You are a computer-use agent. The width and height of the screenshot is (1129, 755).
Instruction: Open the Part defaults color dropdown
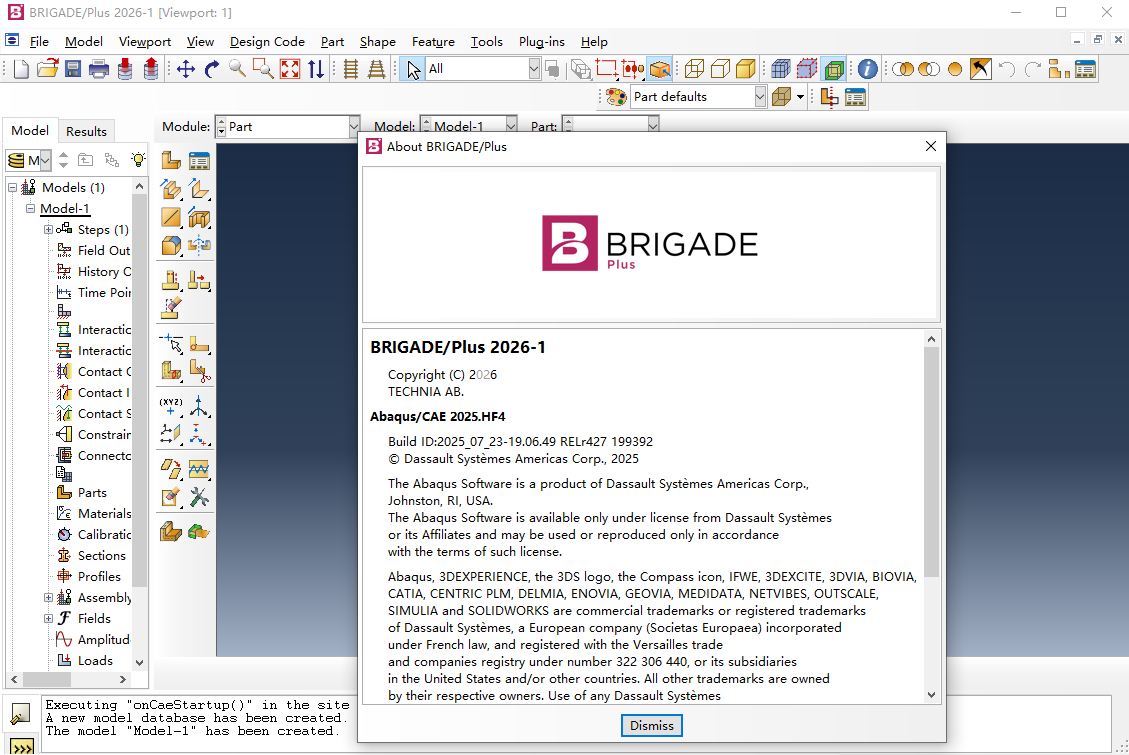click(760, 97)
